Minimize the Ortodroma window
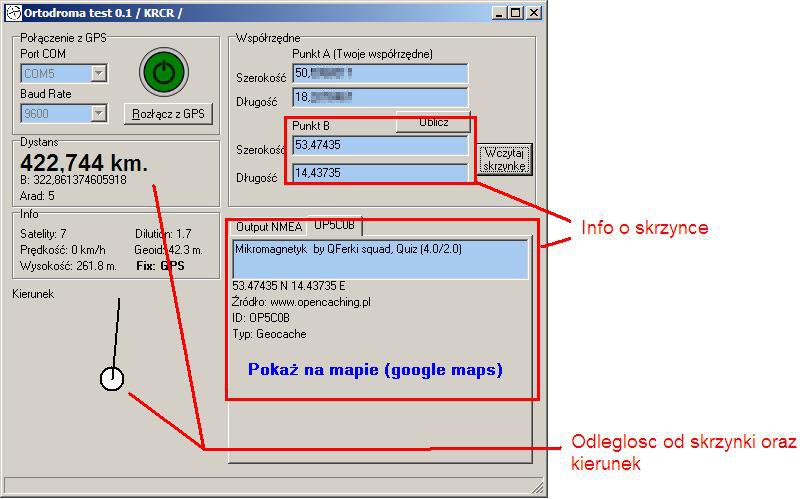The height and width of the screenshot is (499, 804). coord(499,13)
